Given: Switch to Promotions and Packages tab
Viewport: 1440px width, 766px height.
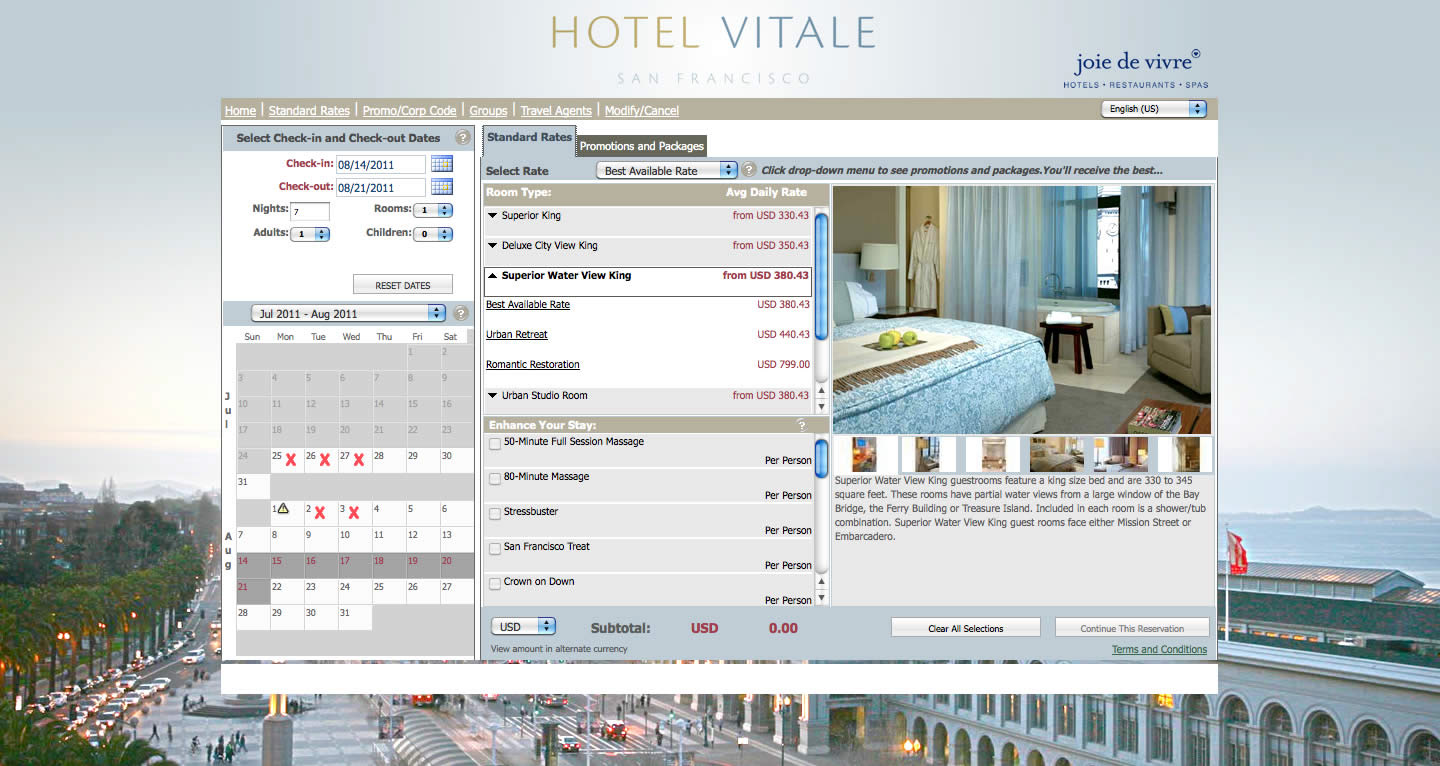Looking at the screenshot, I should click(642, 146).
